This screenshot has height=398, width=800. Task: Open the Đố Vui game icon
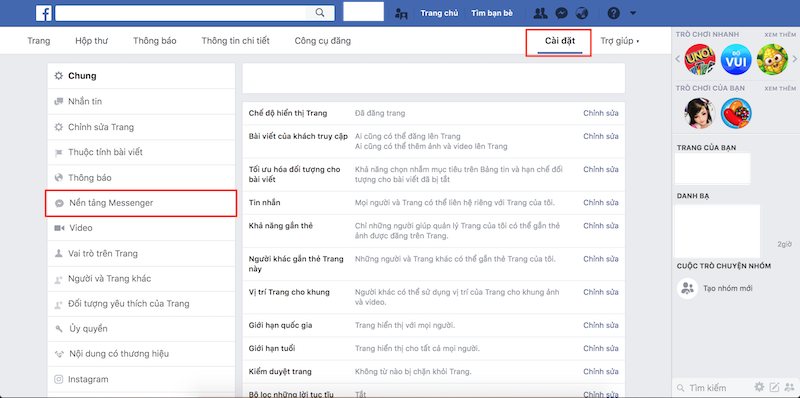[x=736, y=59]
